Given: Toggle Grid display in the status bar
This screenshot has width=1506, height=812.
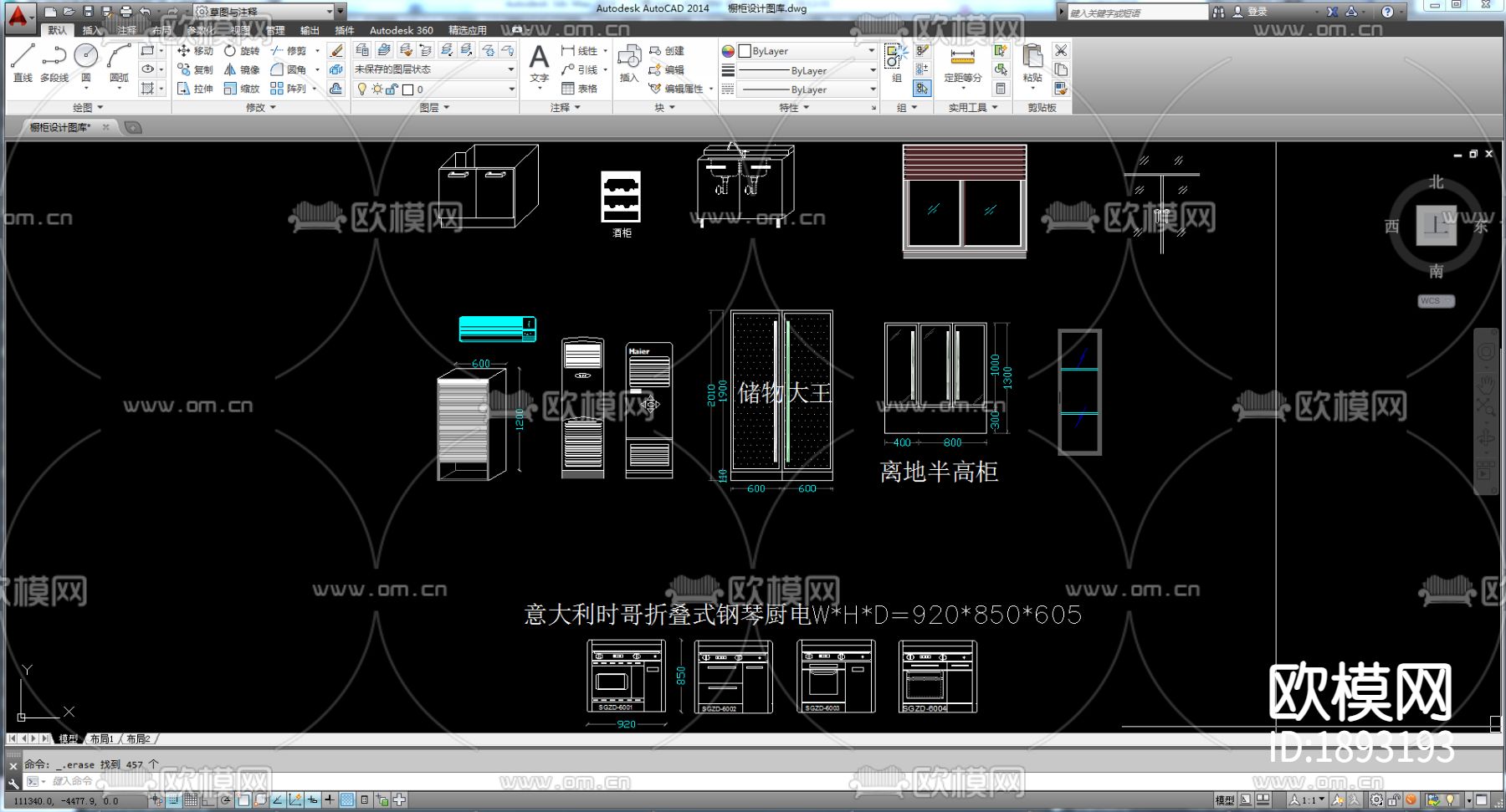Looking at the screenshot, I should click(191, 800).
